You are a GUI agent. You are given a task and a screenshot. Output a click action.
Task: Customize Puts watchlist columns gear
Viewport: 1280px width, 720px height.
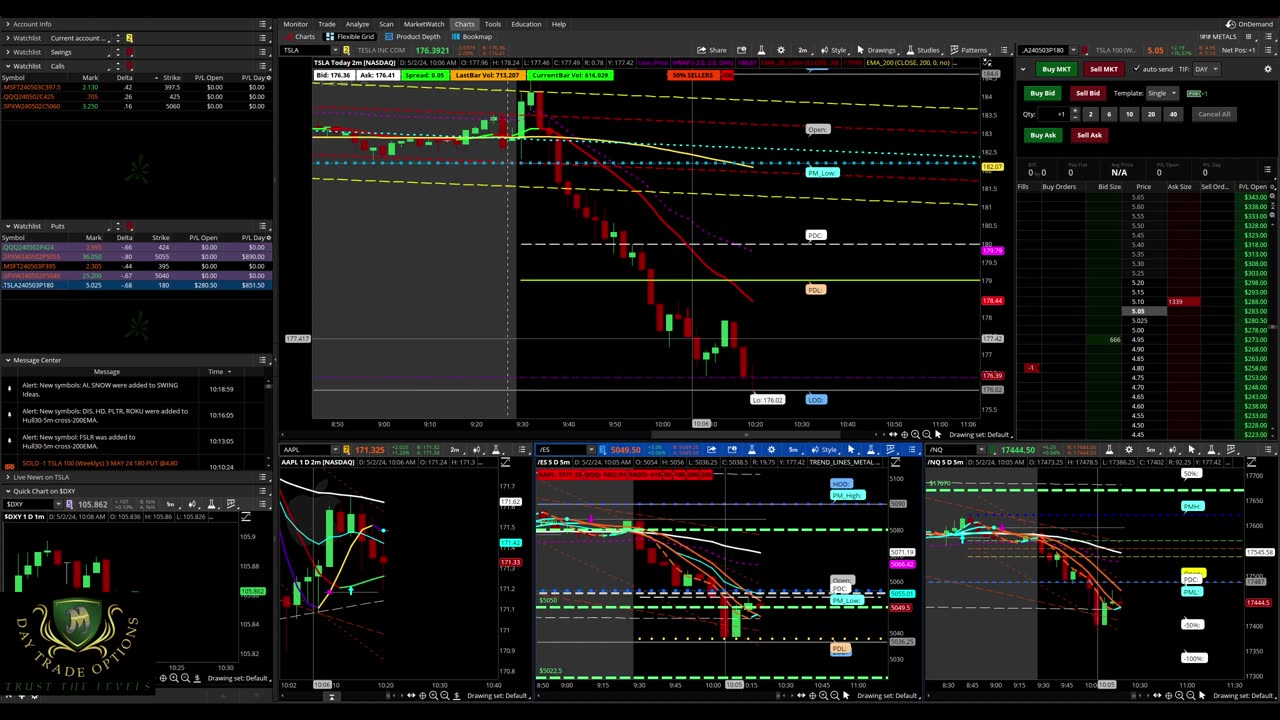click(268, 238)
